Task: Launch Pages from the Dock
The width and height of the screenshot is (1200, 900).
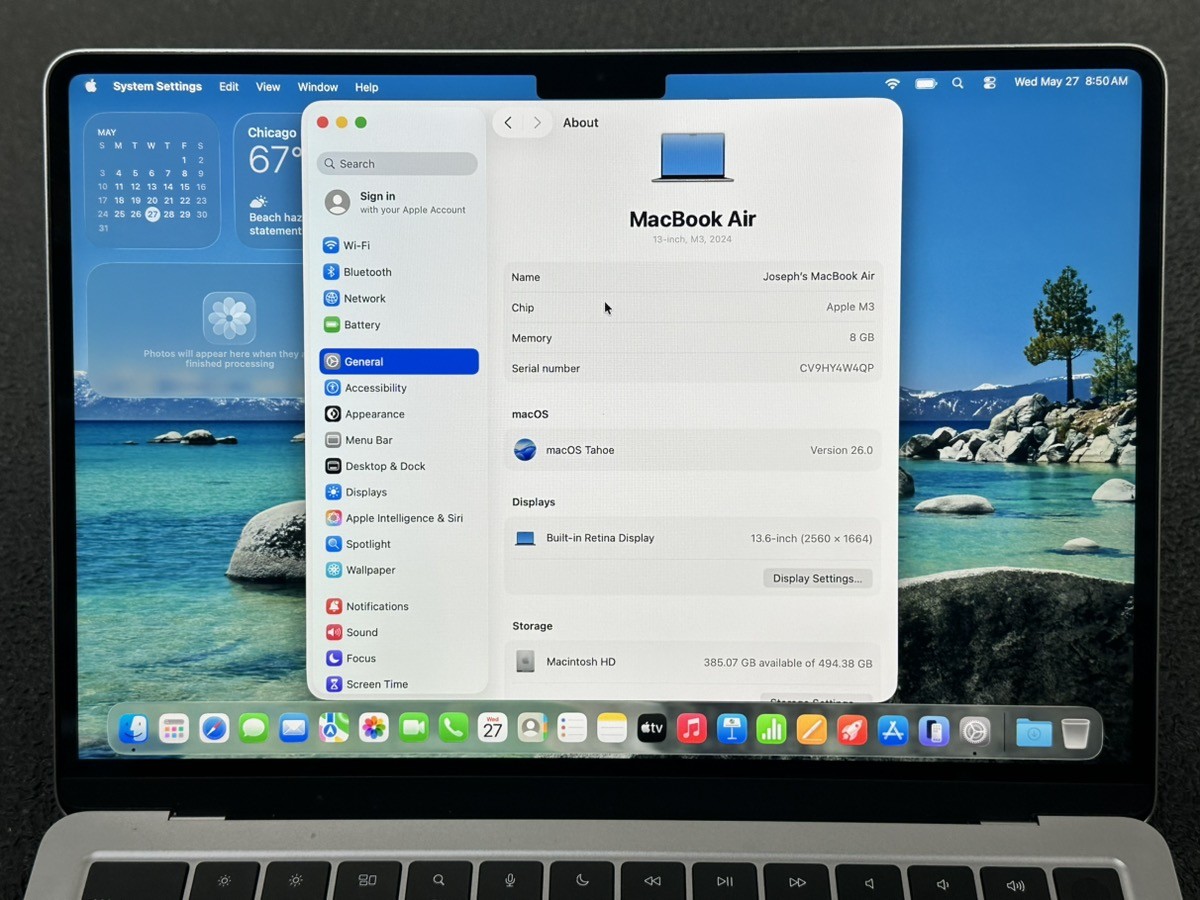Action: tap(812, 729)
